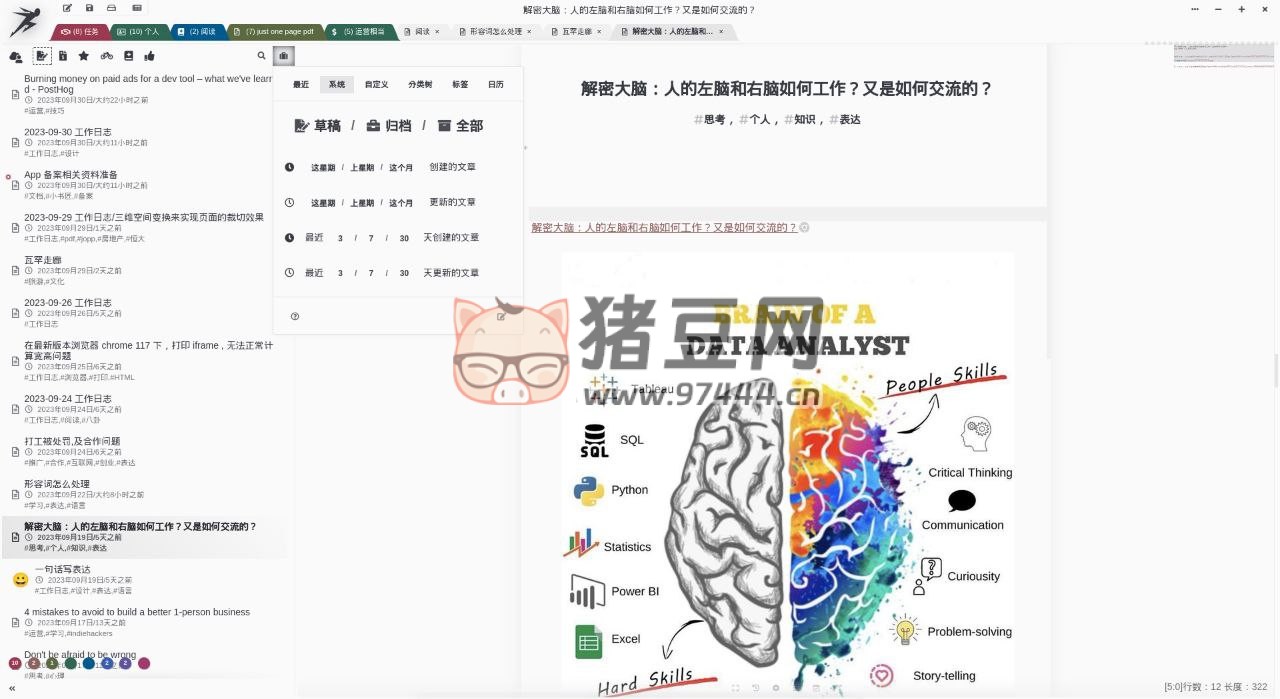Screen dimensions: 1280x699
Task: Open the search magnifier in sidebar
Action: pos(262,56)
